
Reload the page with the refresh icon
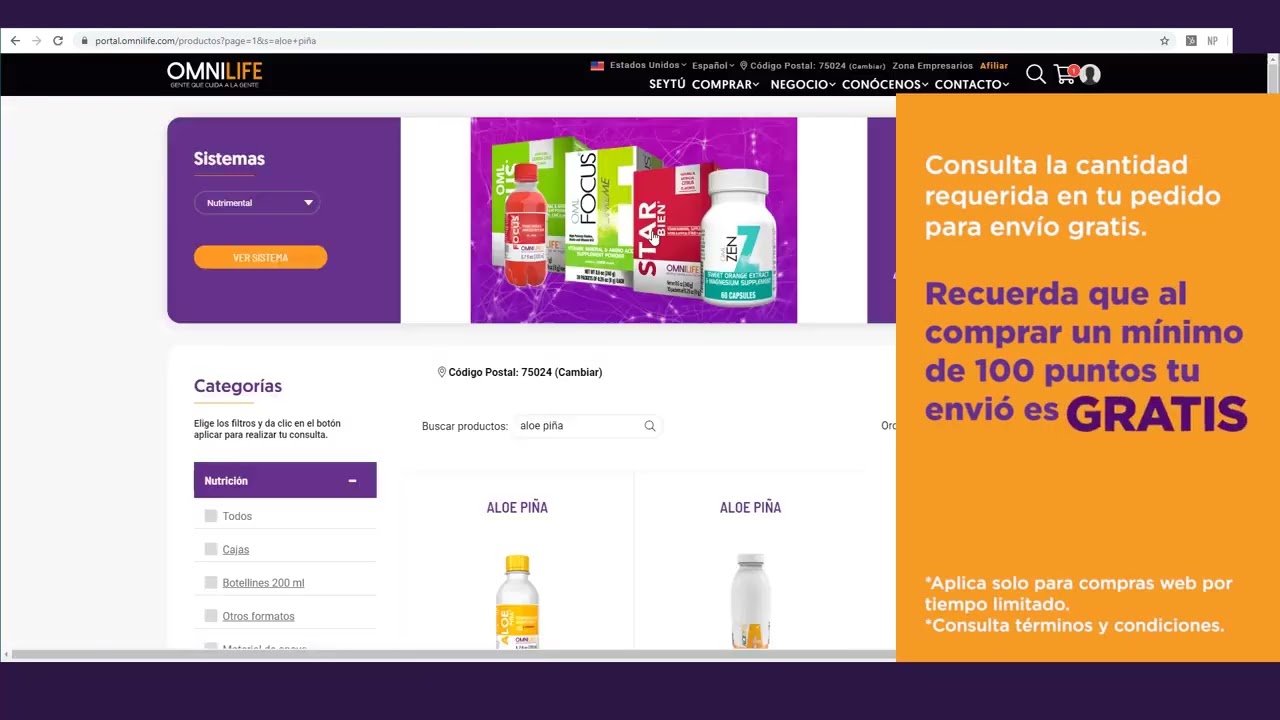pyautogui.click(x=58, y=41)
